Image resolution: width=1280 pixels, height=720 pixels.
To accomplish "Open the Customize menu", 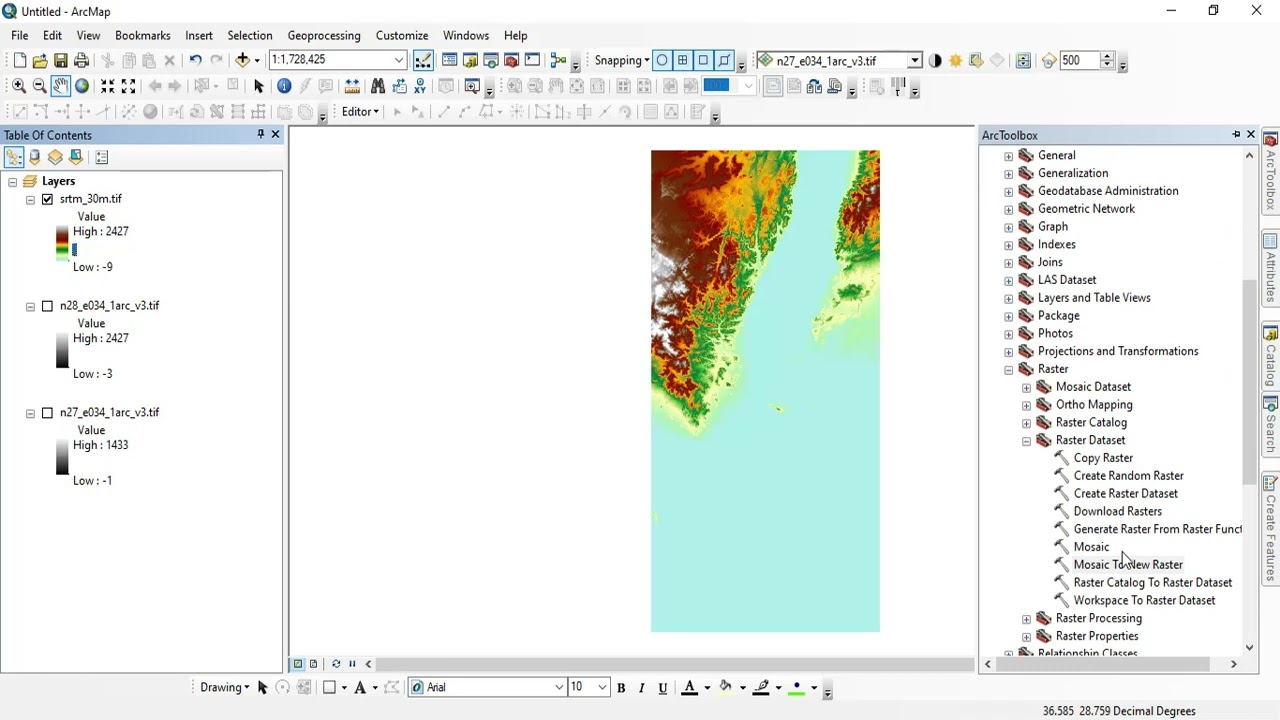I will [x=402, y=36].
